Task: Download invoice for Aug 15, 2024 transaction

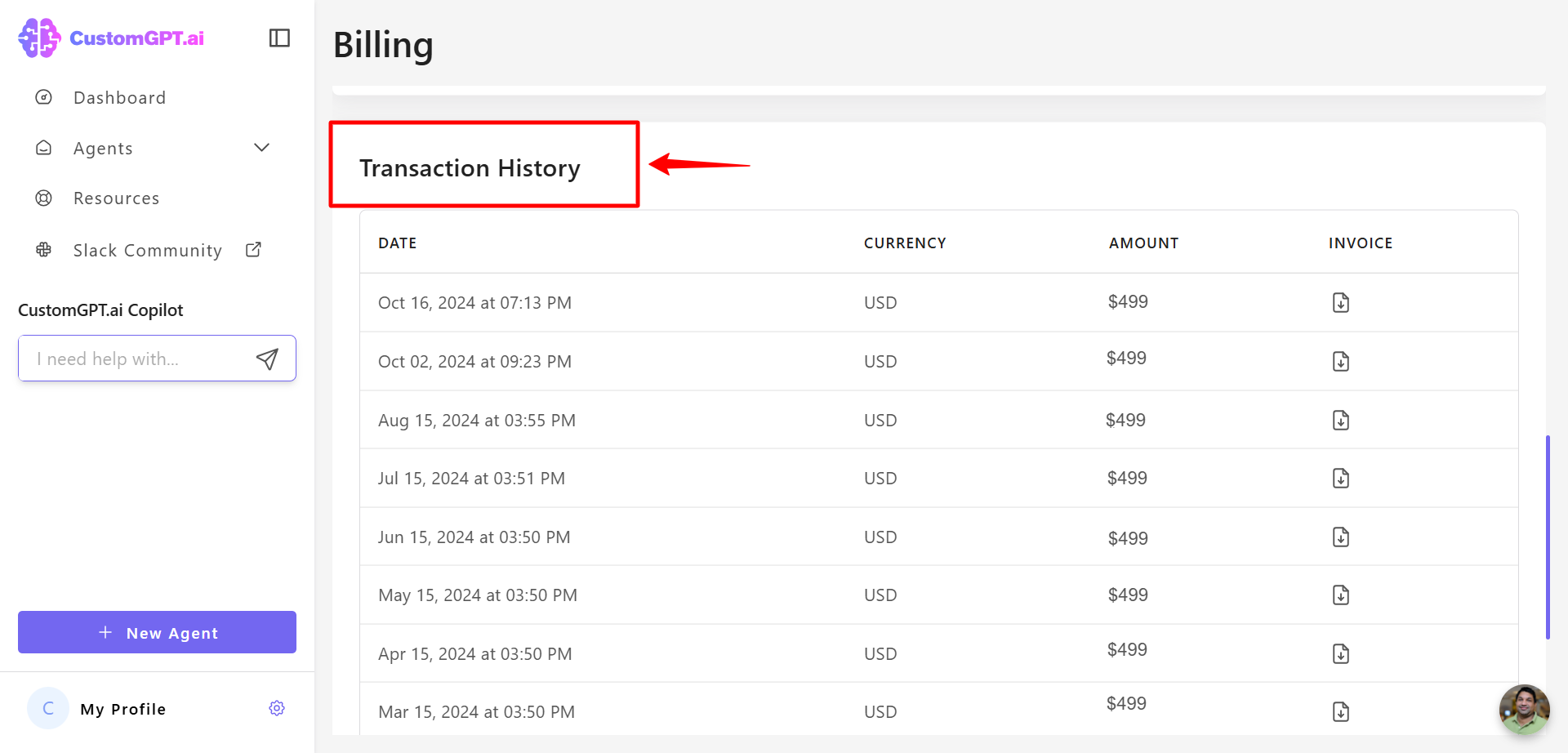Action: 1340,421
